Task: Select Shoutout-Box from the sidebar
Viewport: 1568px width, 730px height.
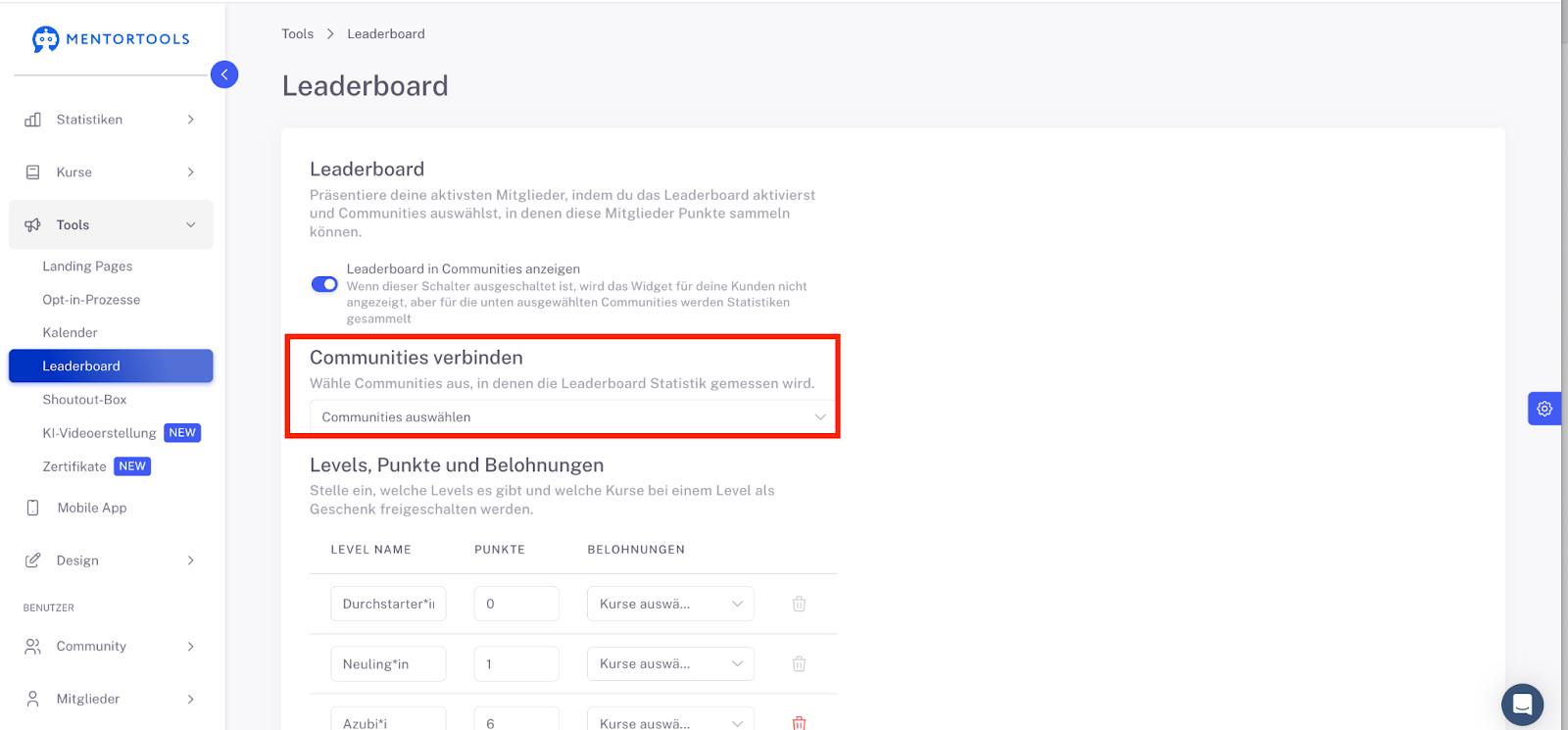Action: (84, 400)
